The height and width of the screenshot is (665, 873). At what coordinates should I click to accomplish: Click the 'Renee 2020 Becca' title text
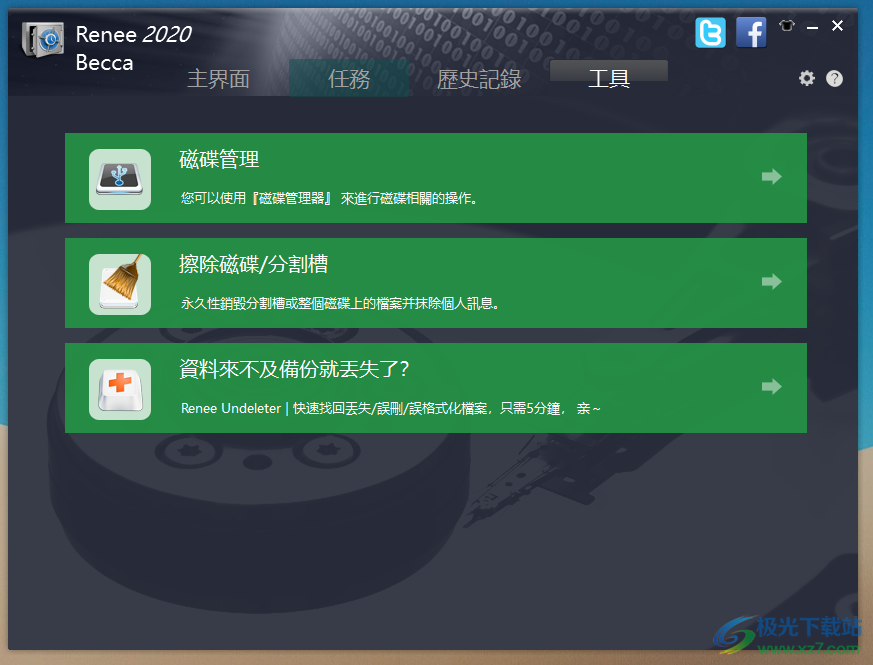point(134,48)
